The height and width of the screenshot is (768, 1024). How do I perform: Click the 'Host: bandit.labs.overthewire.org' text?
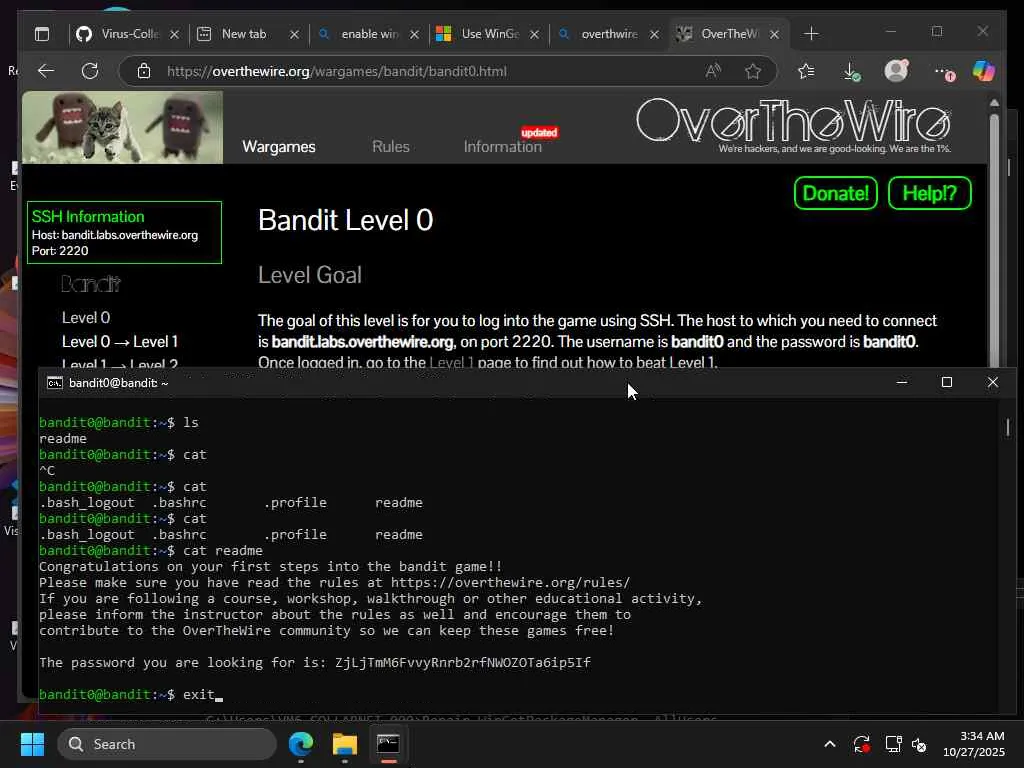115,235
